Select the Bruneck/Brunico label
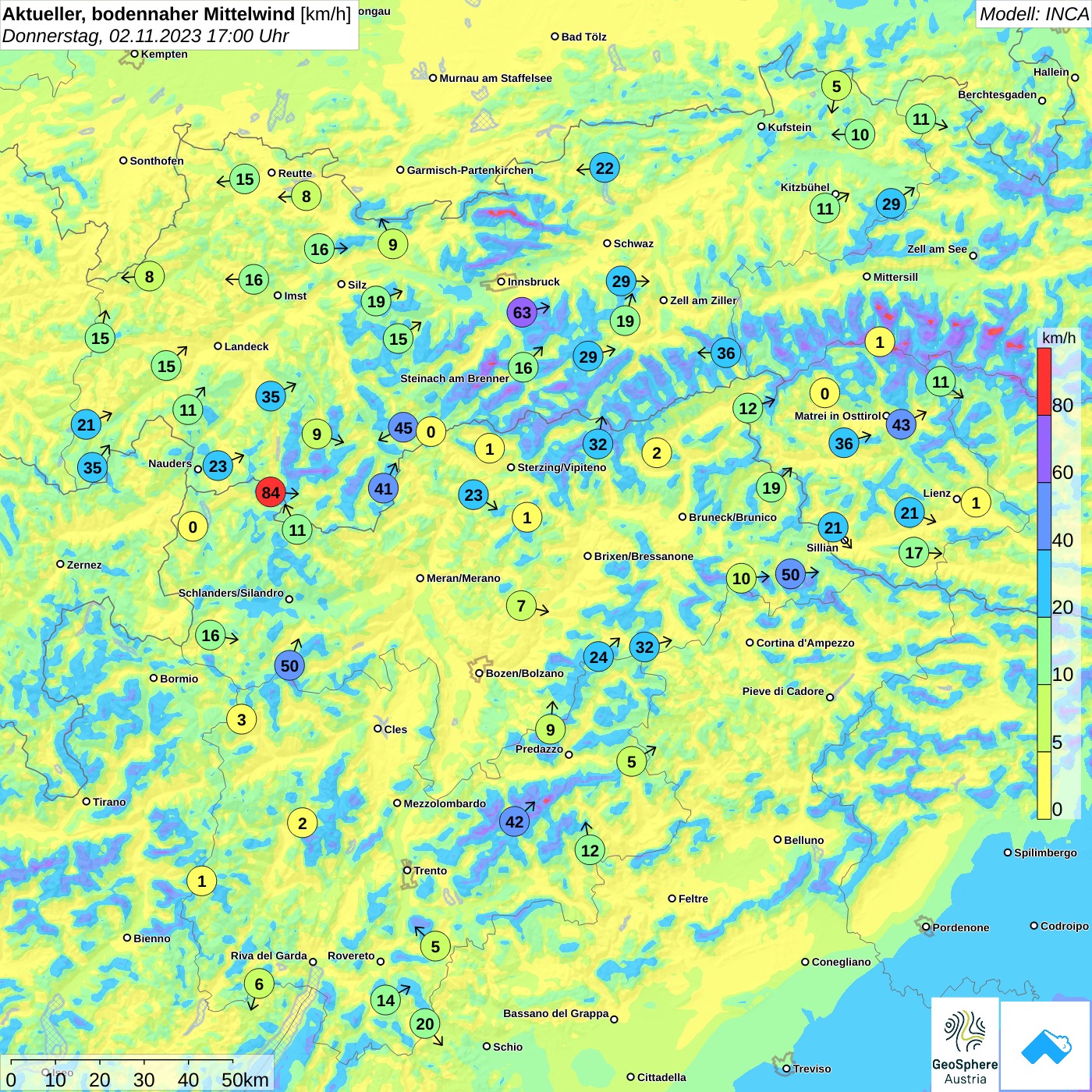 point(732,517)
